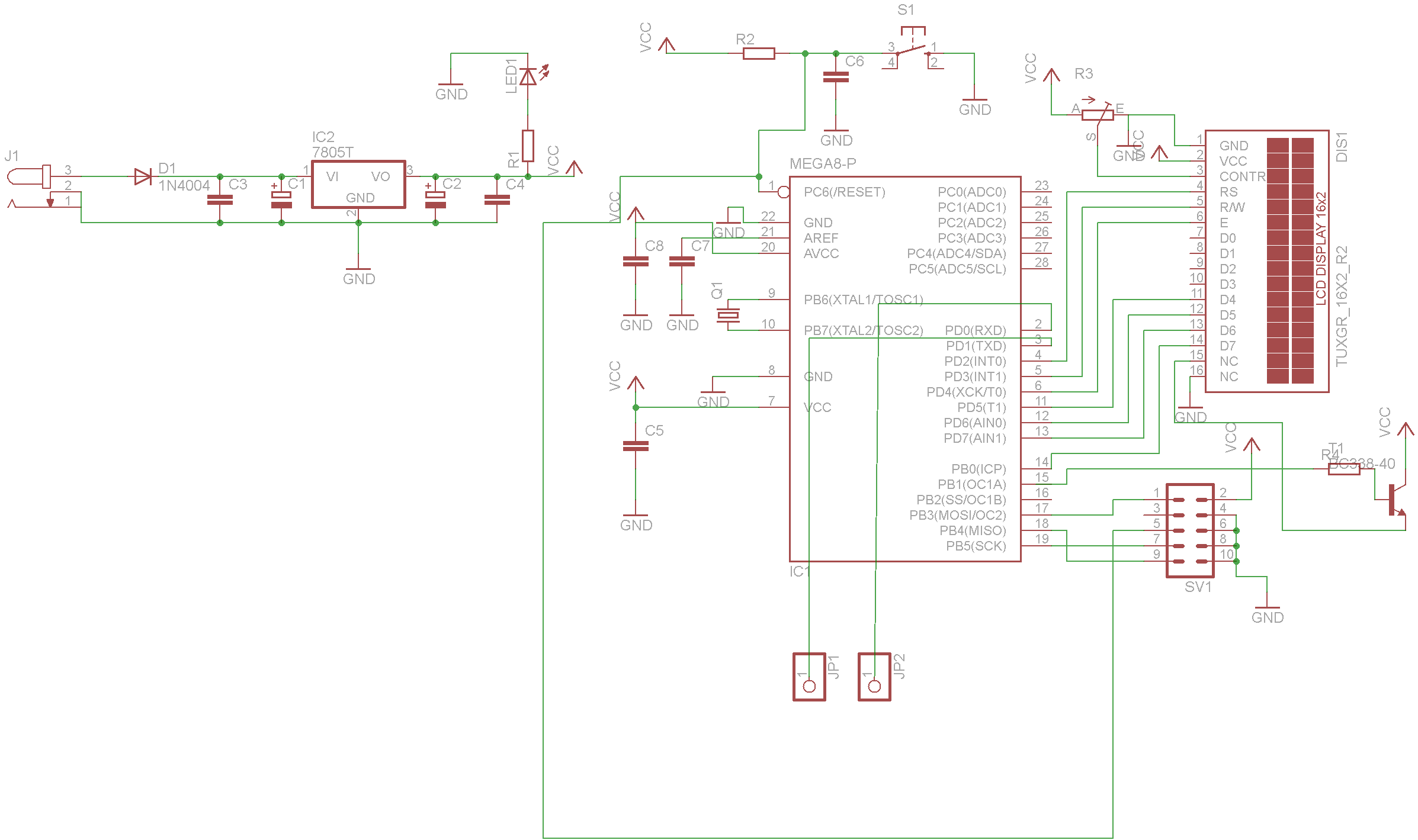The image size is (1418, 840).
Task: Click the R3 potentiometer symbol
Action: pyautogui.click(x=1097, y=115)
